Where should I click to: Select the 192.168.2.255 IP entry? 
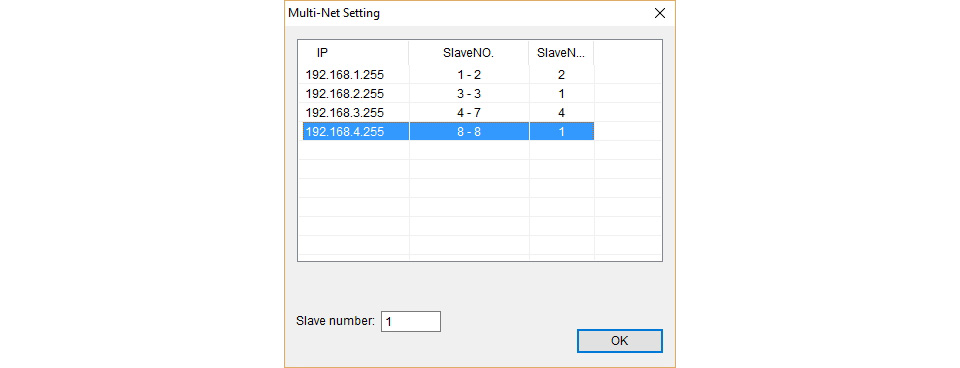pos(345,94)
